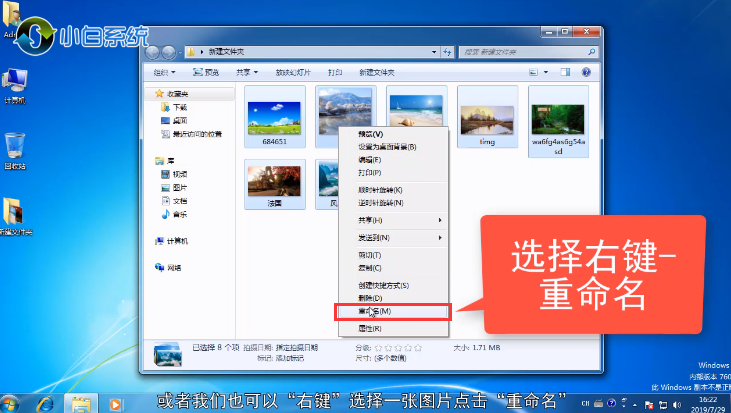Click the 新建文件夹 address bar path
Viewport: 731px width, 413px height.
coord(226,52)
